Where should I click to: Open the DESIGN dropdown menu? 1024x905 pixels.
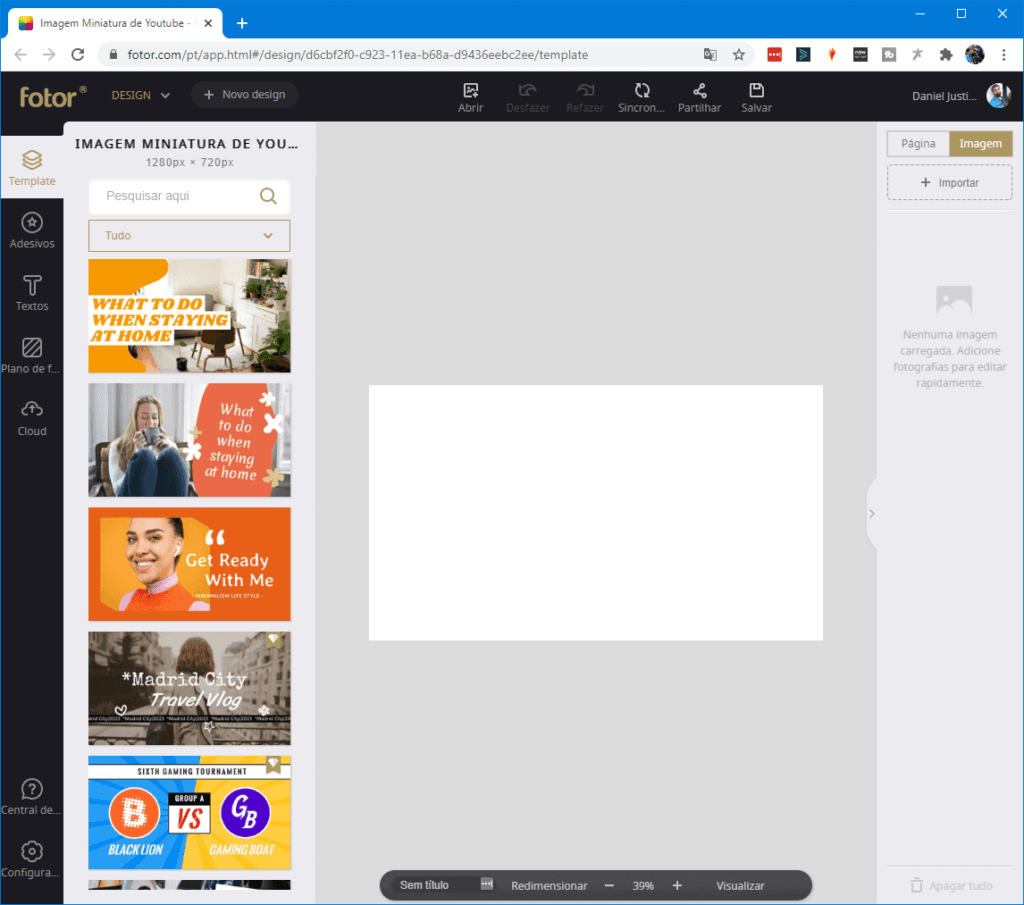click(139, 95)
